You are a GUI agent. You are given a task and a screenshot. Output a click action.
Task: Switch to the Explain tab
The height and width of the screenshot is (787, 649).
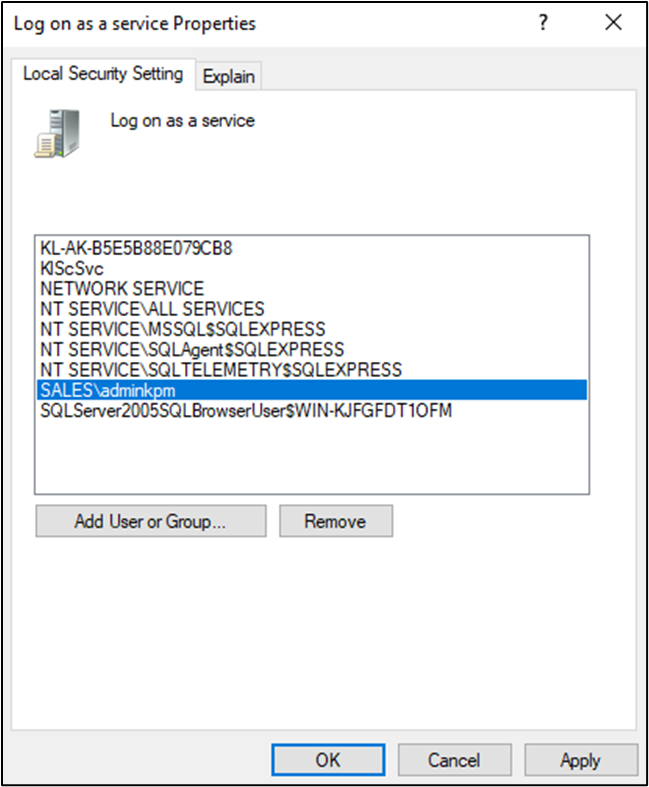[228, 76]
